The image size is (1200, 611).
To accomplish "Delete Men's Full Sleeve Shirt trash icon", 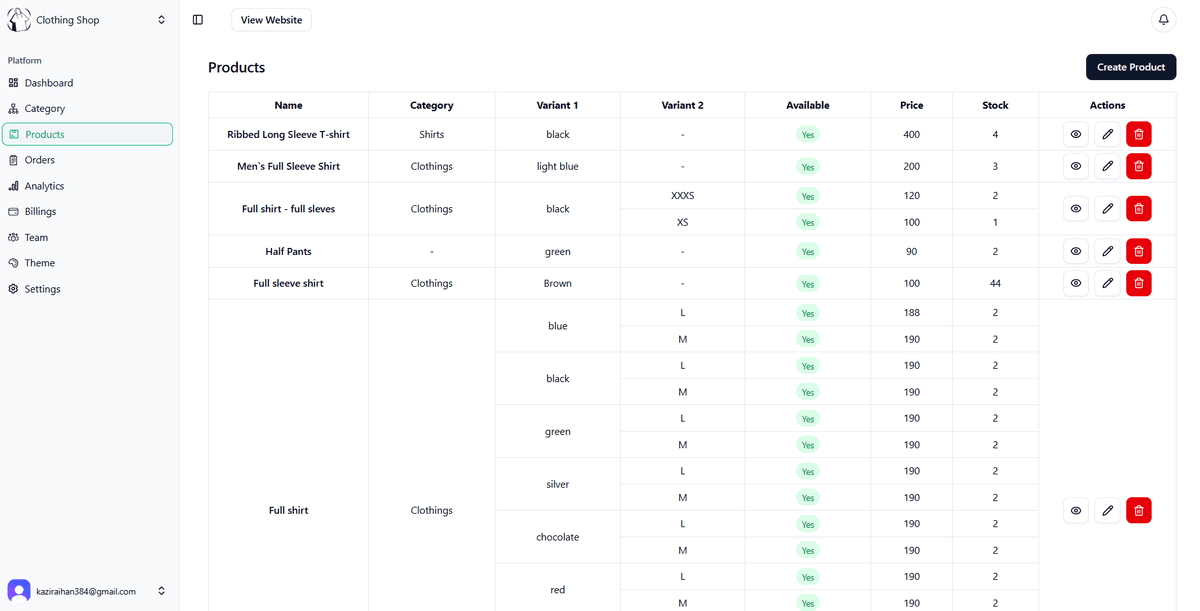I will [x=1139, y=166].
